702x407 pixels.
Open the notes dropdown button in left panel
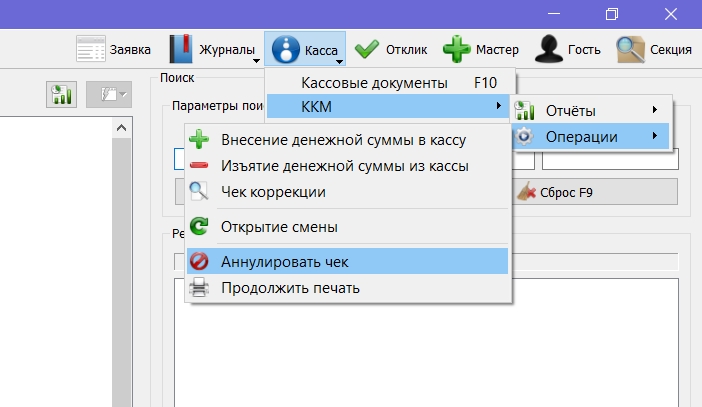[109, 94]
